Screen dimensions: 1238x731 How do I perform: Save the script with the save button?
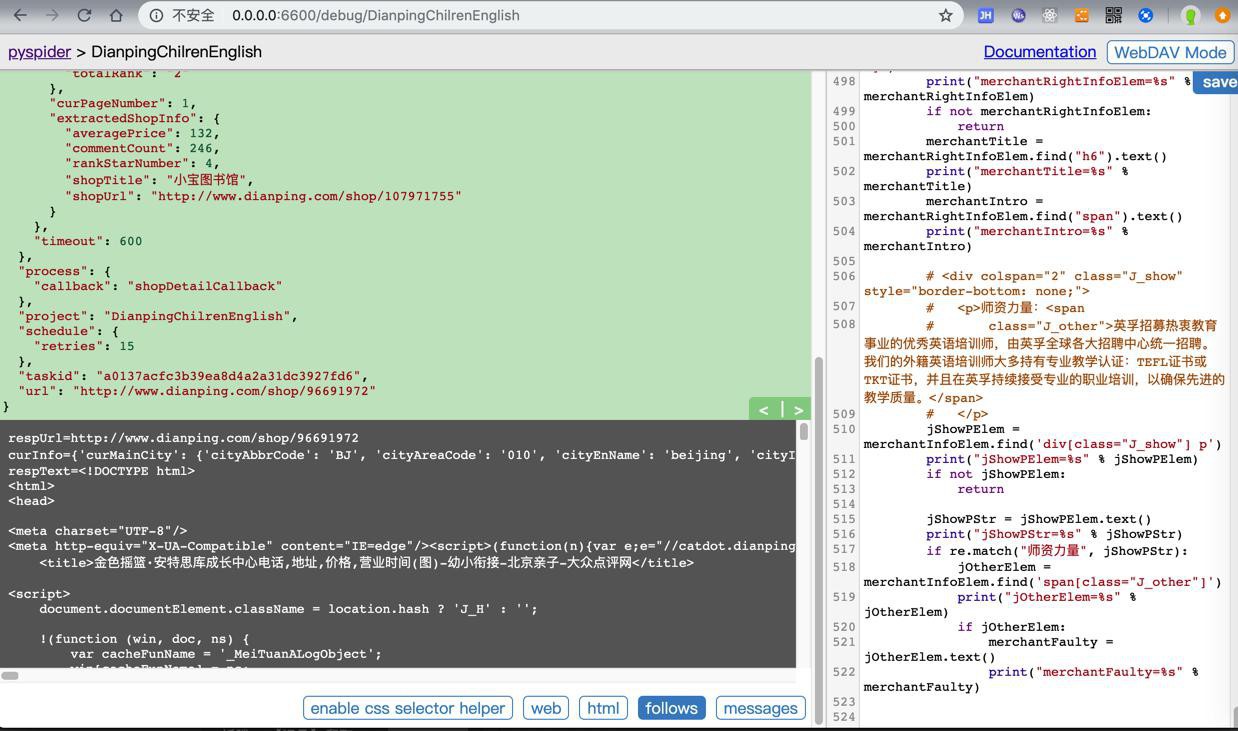(1217, 82)
